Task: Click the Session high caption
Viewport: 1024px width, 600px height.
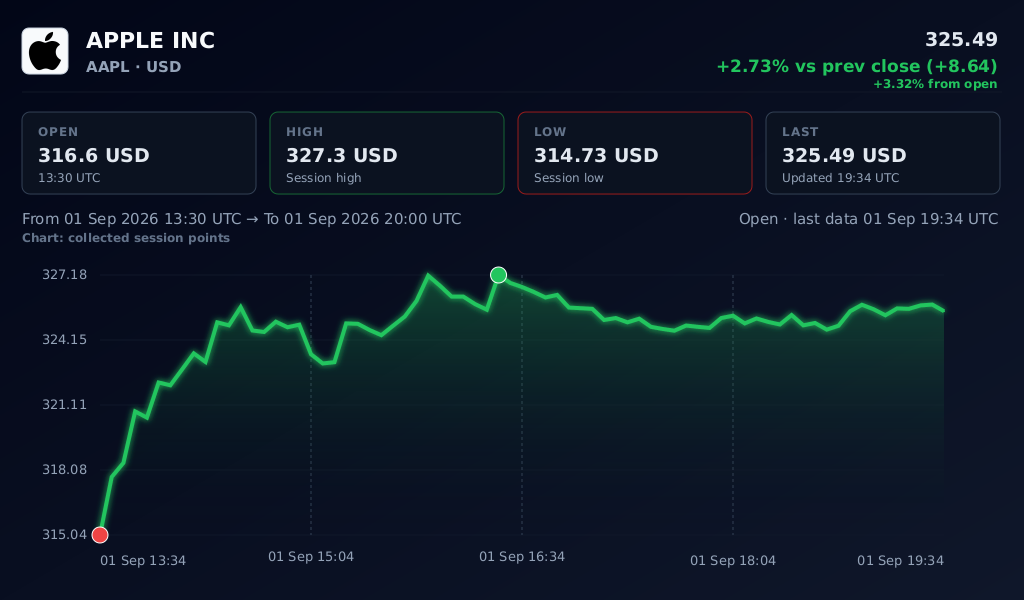Action: tap(323, 178)
